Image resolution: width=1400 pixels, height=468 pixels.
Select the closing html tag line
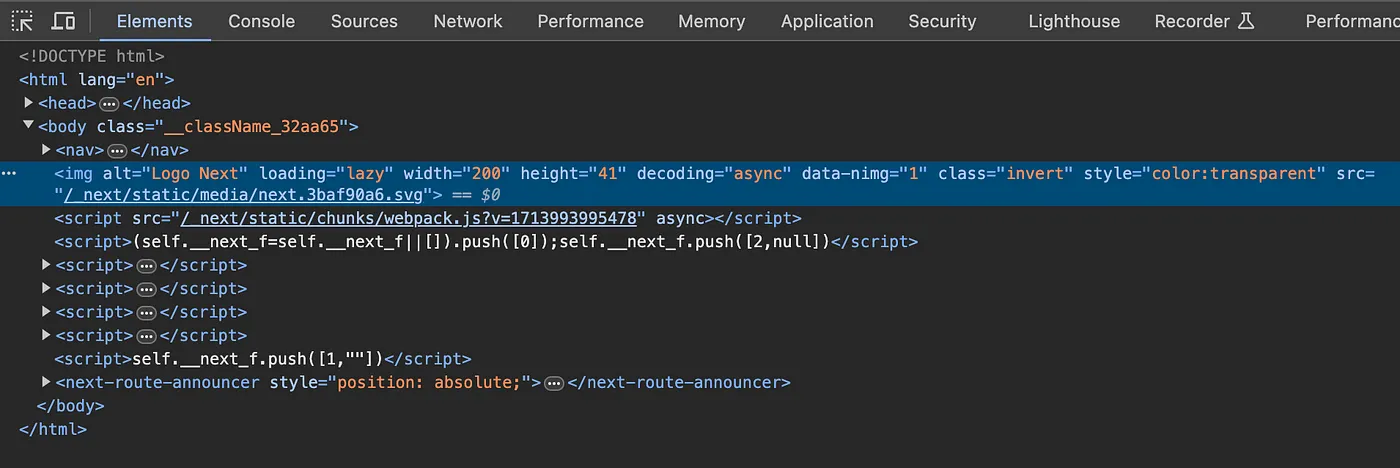(x=53, y=429)
